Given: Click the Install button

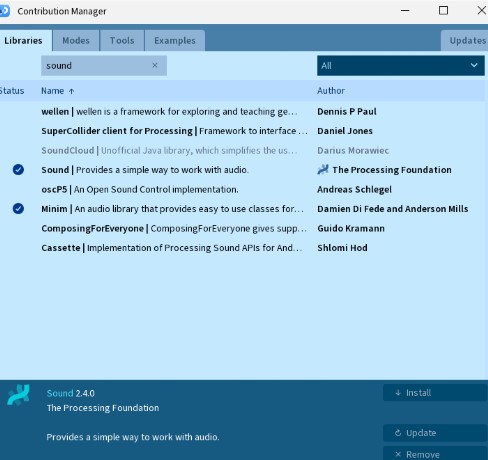Looking at the screenshot, I should [x=435, y=393].
